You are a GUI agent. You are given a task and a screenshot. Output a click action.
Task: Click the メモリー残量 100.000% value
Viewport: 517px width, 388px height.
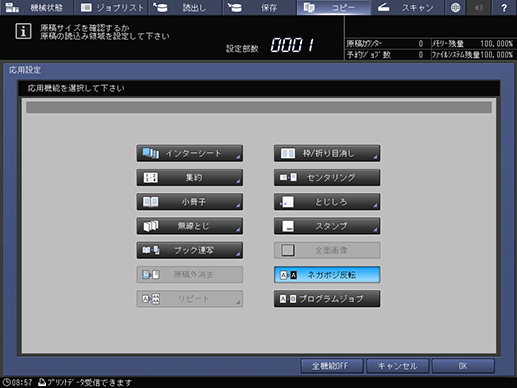(496, 44)
